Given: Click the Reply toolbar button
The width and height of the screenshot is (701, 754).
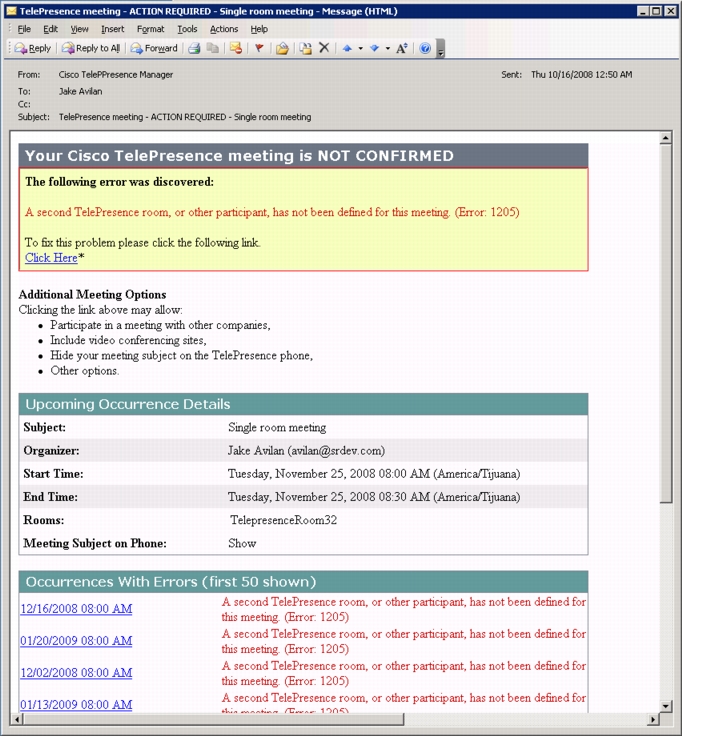Looking at the screenshot, I should [x=33, y=48].
